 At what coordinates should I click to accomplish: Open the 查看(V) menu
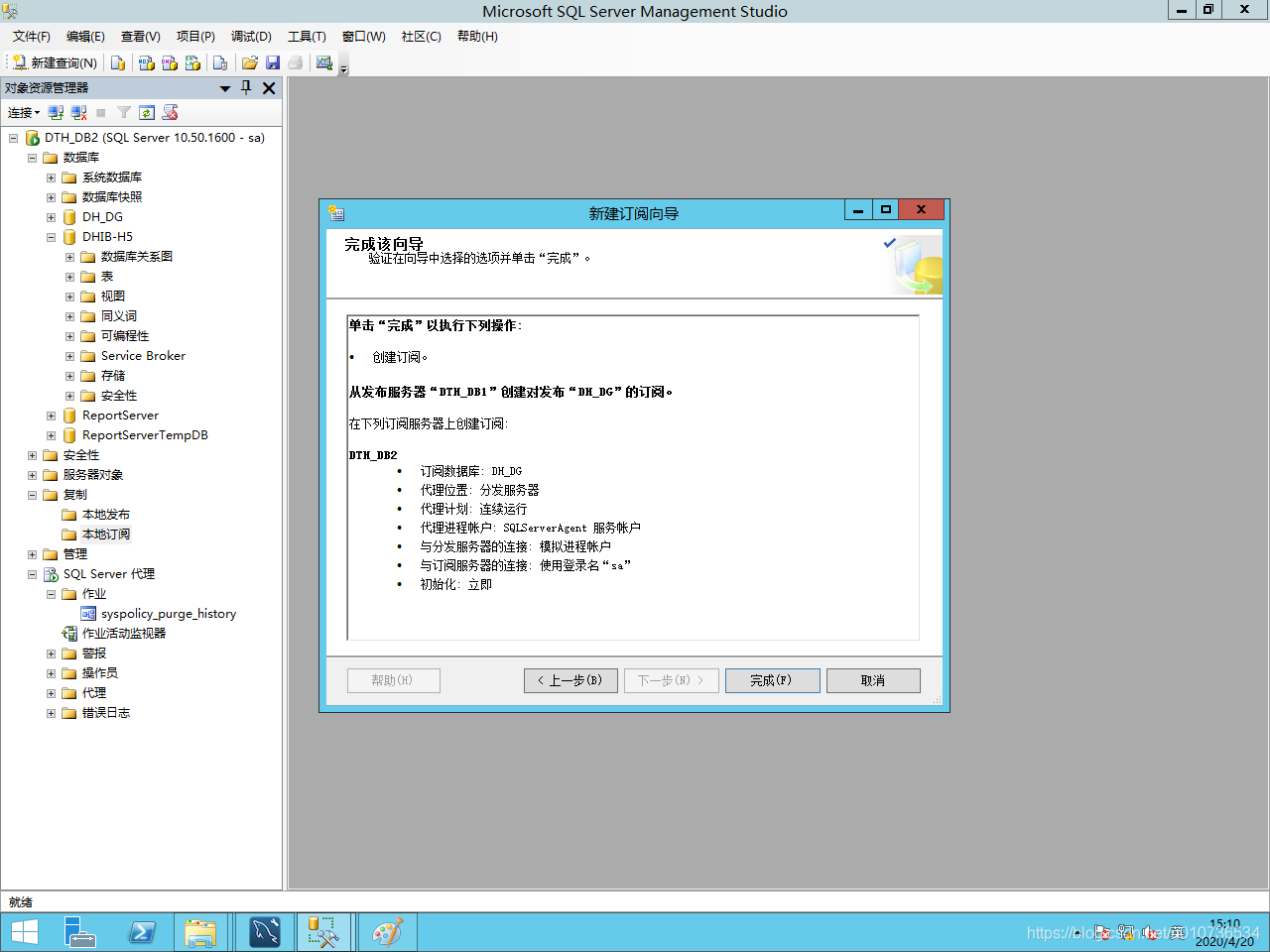tap(141, 36)
